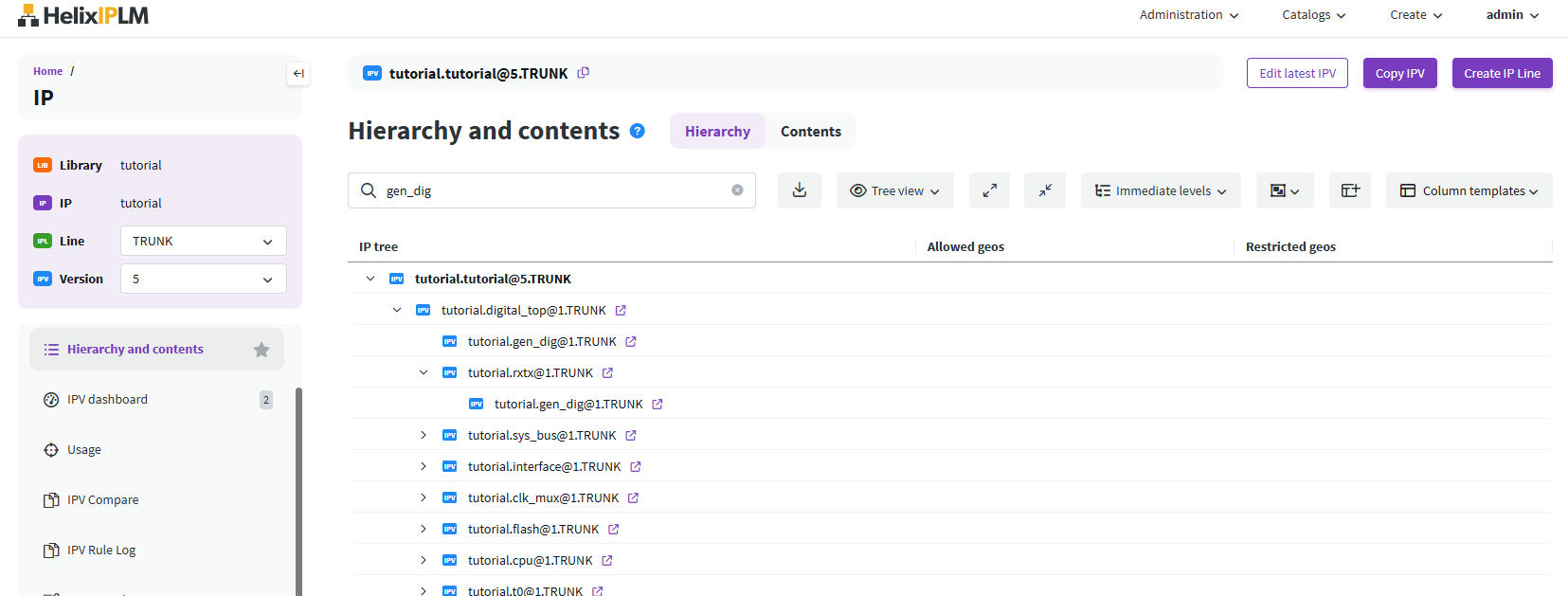The width and height of the screenshot is (1568, 596).
Task: Click the Copy IPV button
Action: coord(1399,73)
